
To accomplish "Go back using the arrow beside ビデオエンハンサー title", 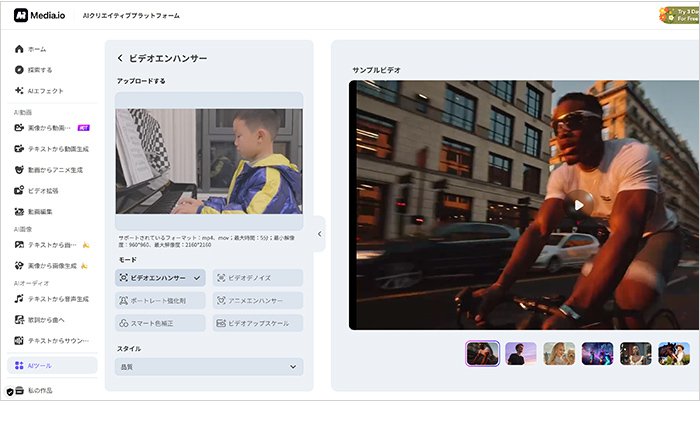I will (x=120, y=58).
